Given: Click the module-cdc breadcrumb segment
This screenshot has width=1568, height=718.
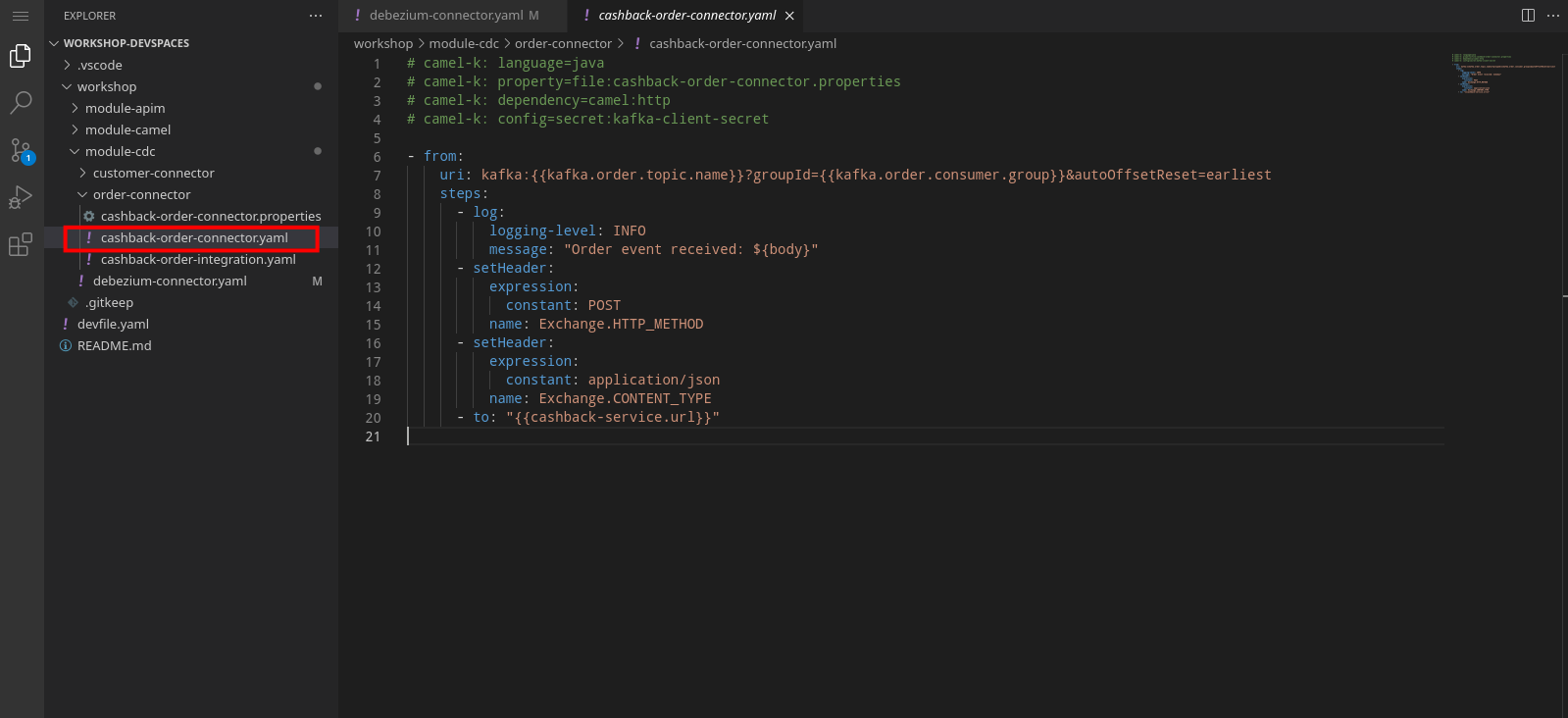Looking at the screenshot, I should point(464,43).
